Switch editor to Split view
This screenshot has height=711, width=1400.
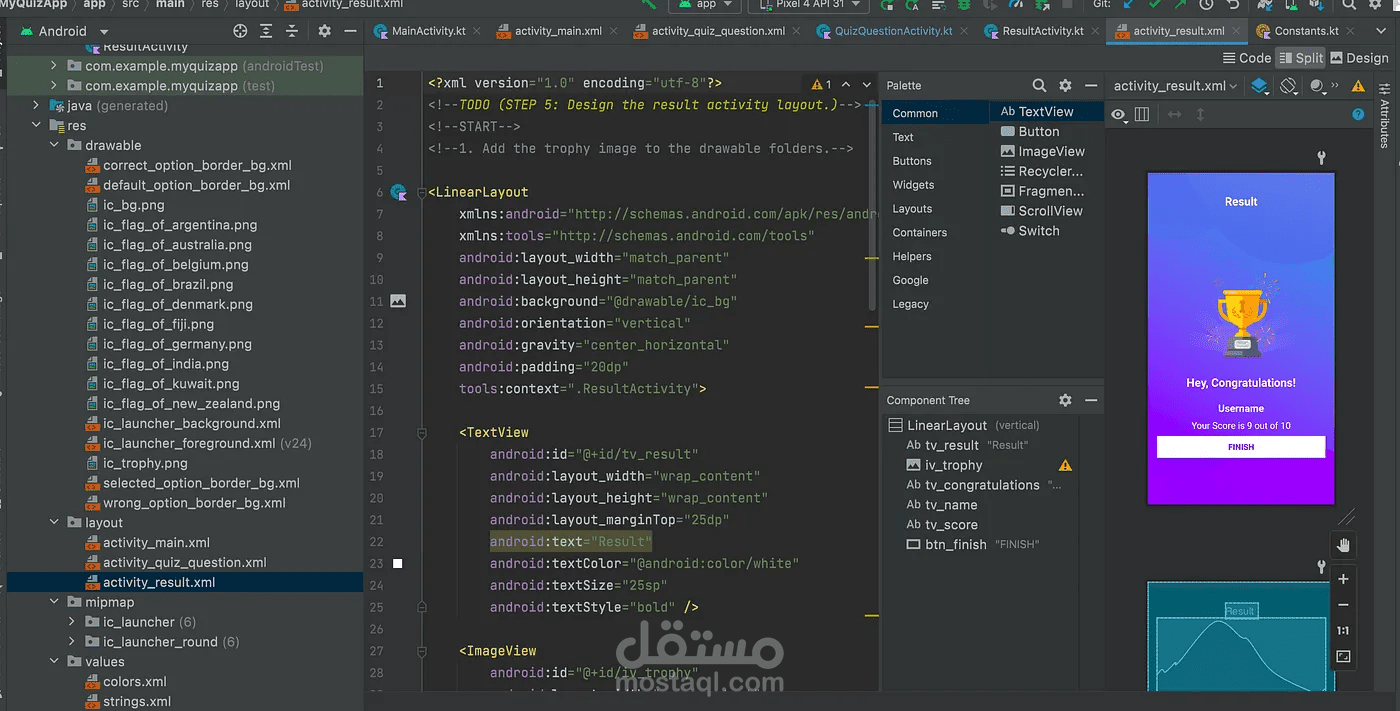point(1299,58)
